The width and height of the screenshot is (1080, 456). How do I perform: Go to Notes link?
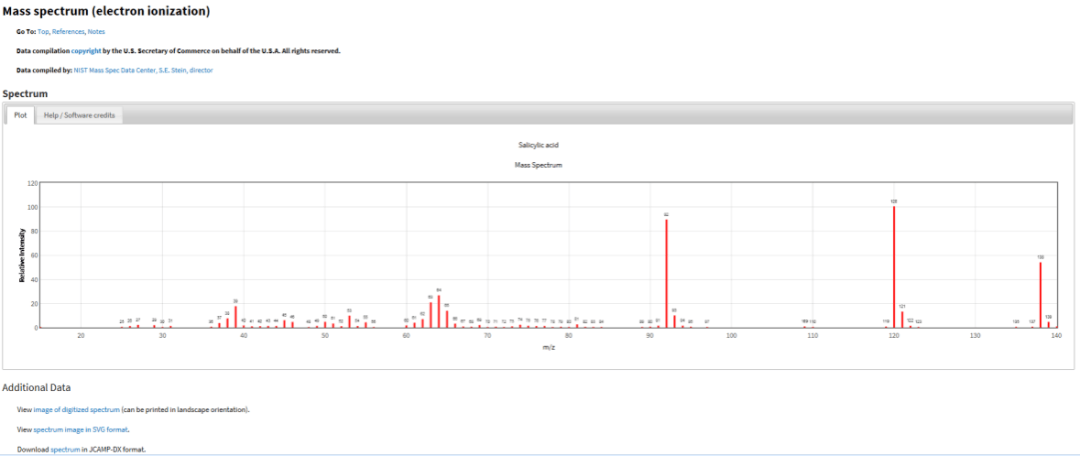96,32
